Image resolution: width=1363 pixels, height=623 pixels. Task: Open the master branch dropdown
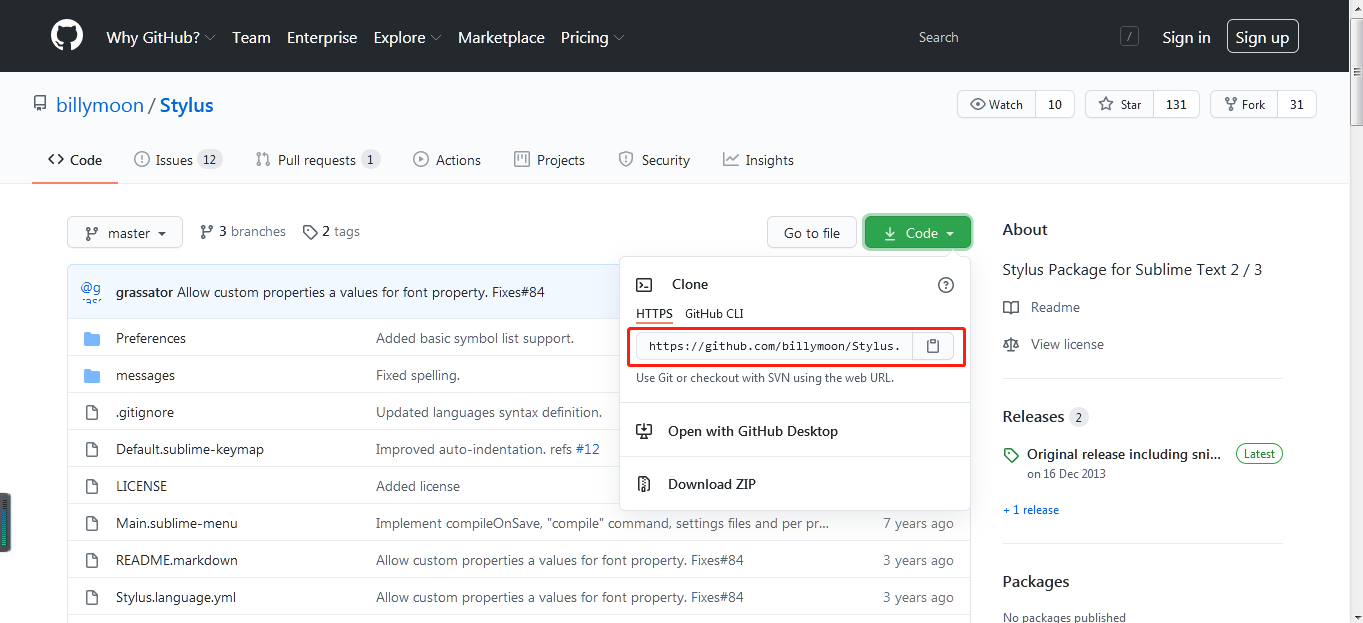click(125, 233)
